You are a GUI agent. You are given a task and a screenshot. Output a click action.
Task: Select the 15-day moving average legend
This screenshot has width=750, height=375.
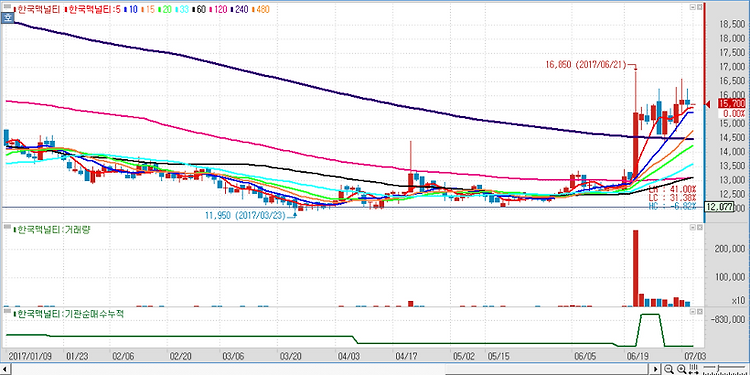click(x=149, y=9)
